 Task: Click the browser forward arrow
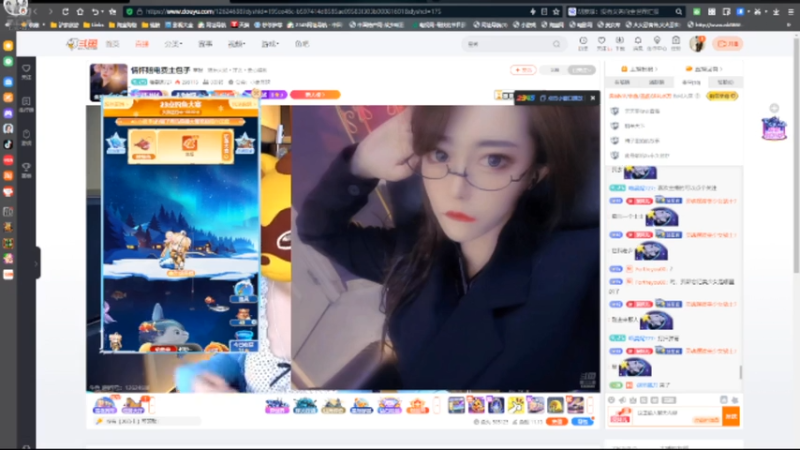[x=50, y=11]
